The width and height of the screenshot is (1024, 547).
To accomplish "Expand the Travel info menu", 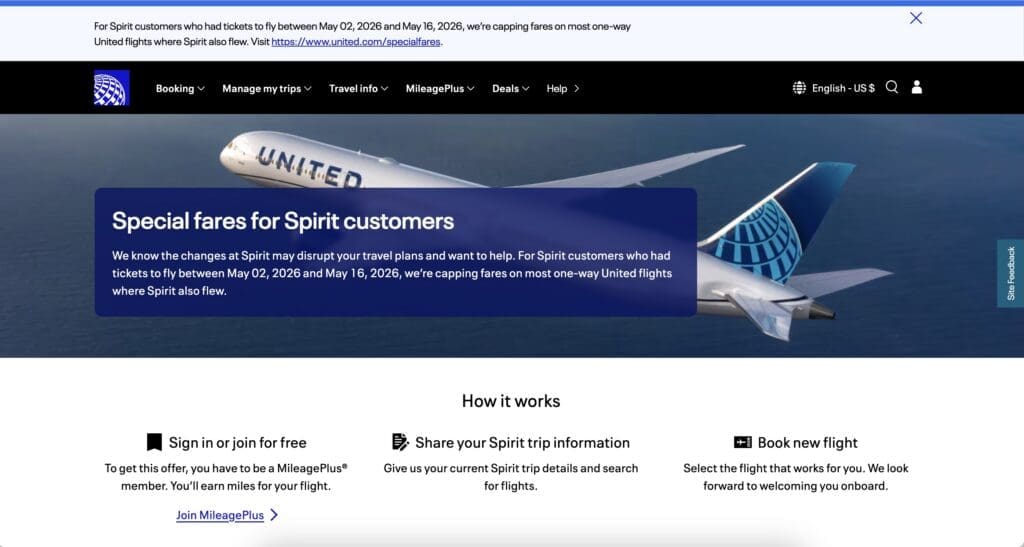I will (359, 89).
